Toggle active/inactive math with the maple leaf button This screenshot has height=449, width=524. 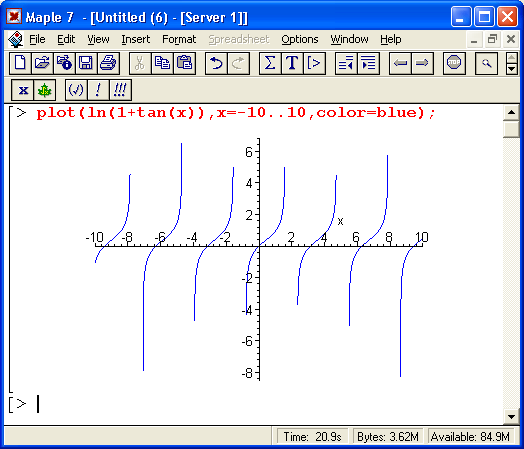tap(44, 90)
